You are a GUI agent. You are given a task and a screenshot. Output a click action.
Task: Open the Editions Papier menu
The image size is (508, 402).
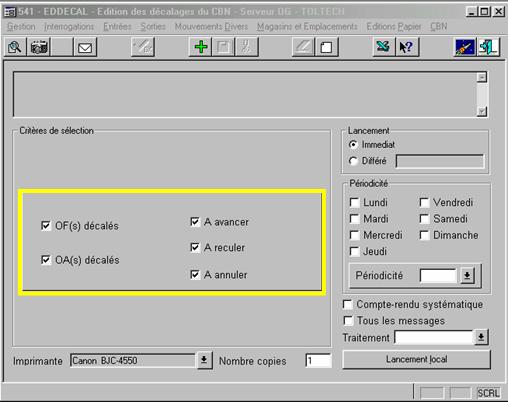(394, 26)
